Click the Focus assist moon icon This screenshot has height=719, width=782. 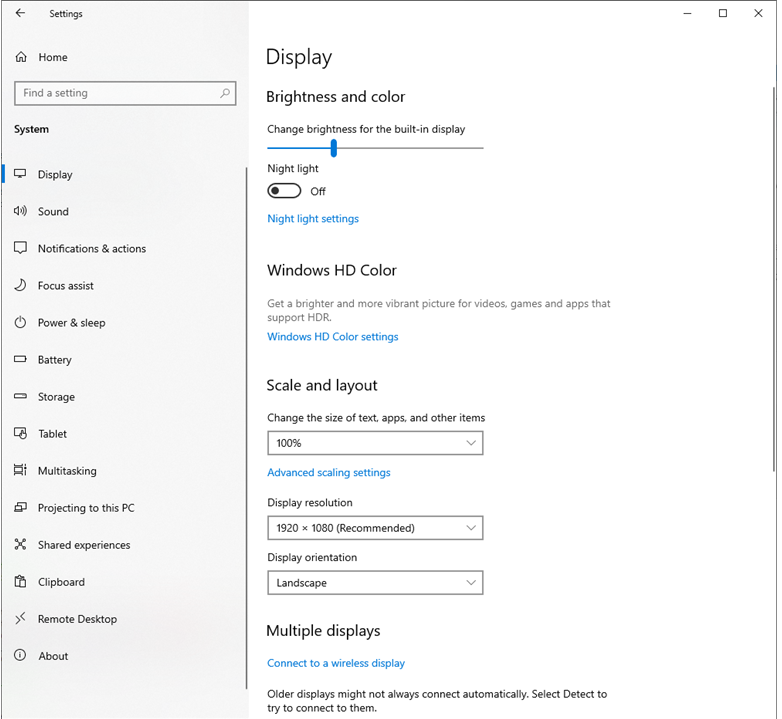coord(20,285)
